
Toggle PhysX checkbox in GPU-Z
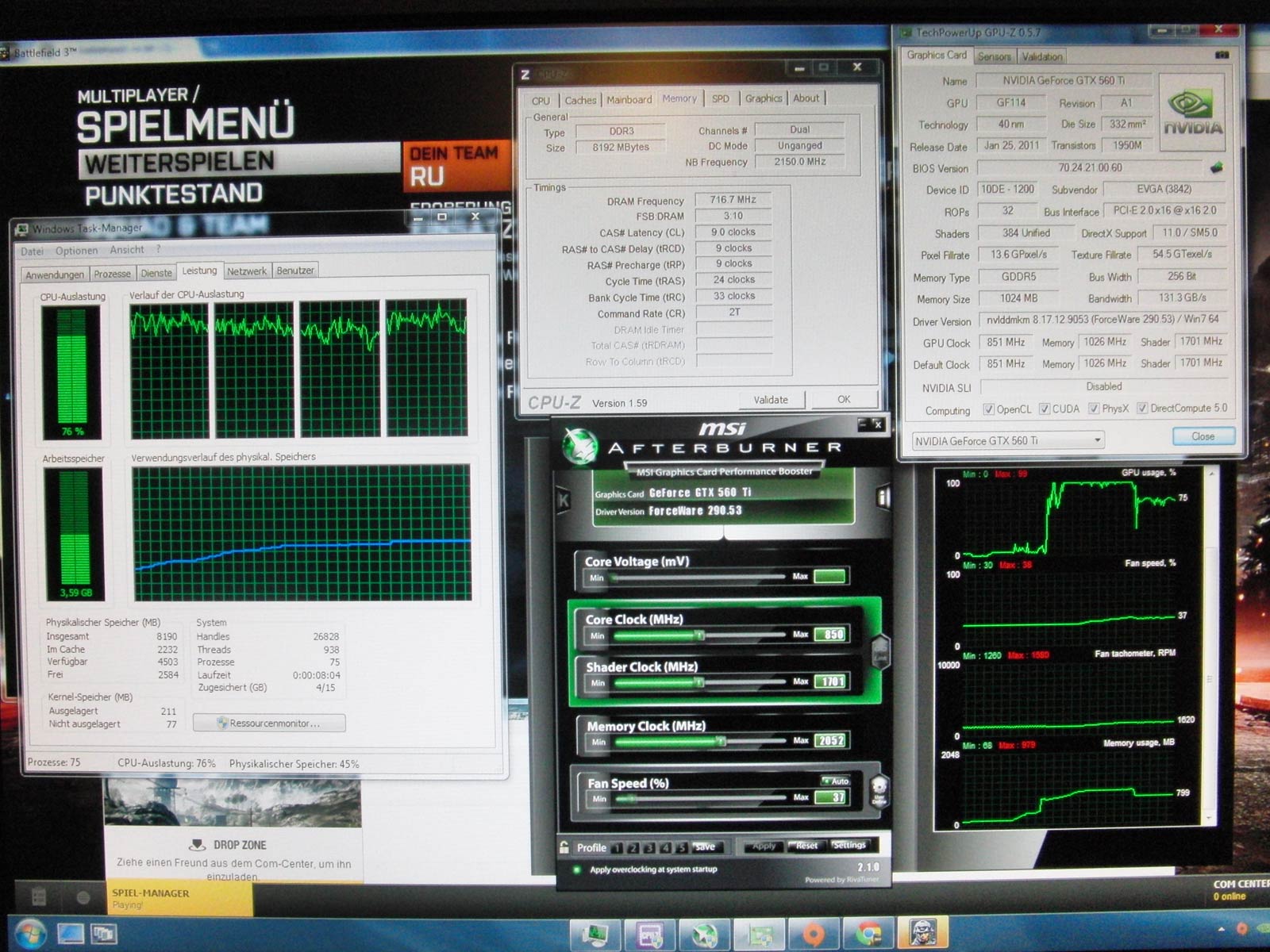(1094, 409)
